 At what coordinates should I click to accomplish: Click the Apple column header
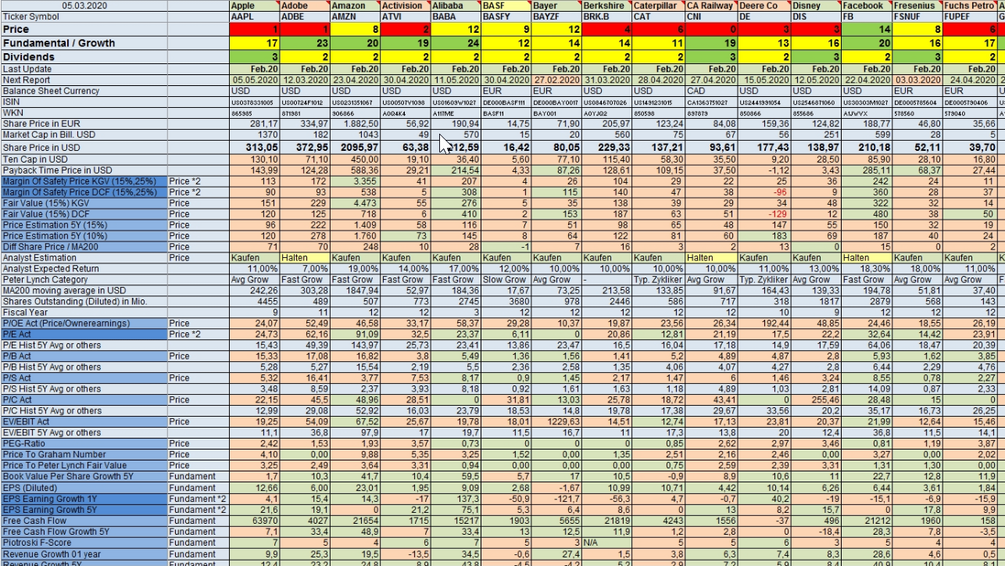tap(254, 5)
